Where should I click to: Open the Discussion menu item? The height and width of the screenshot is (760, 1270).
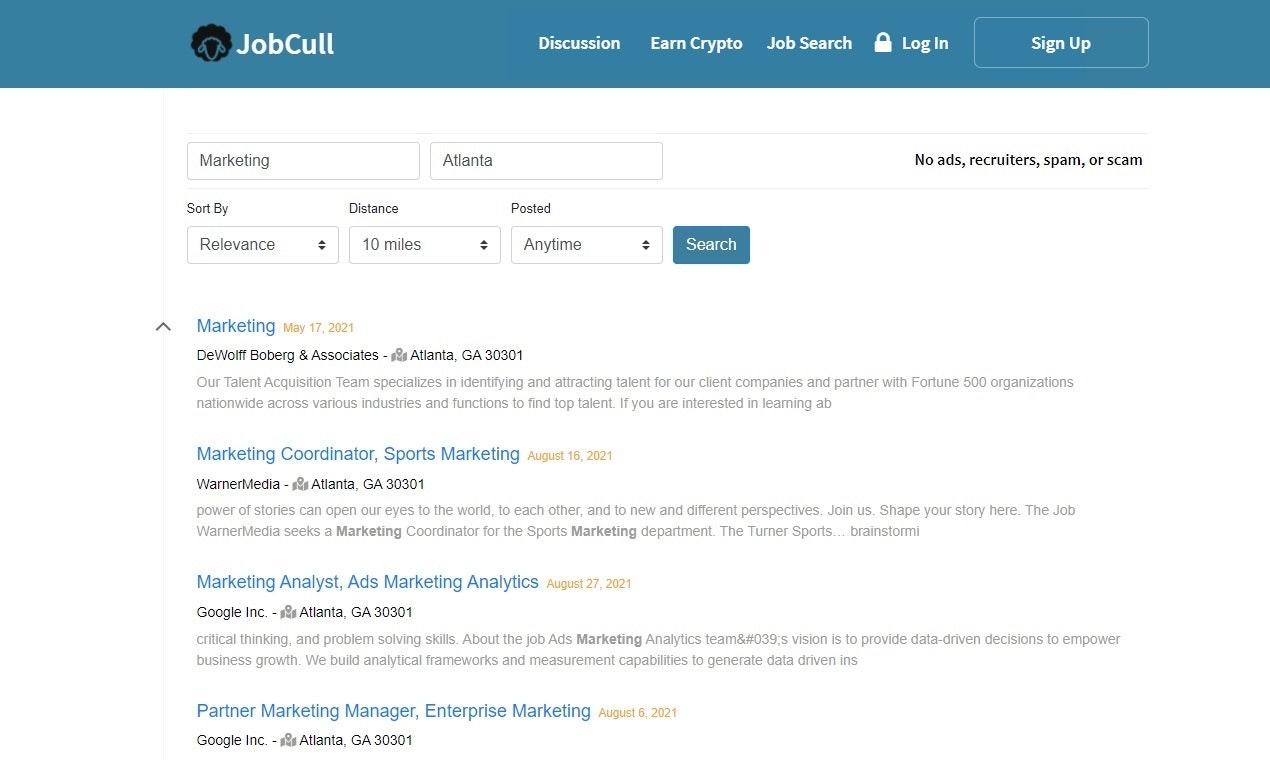[x=579, y=43]
